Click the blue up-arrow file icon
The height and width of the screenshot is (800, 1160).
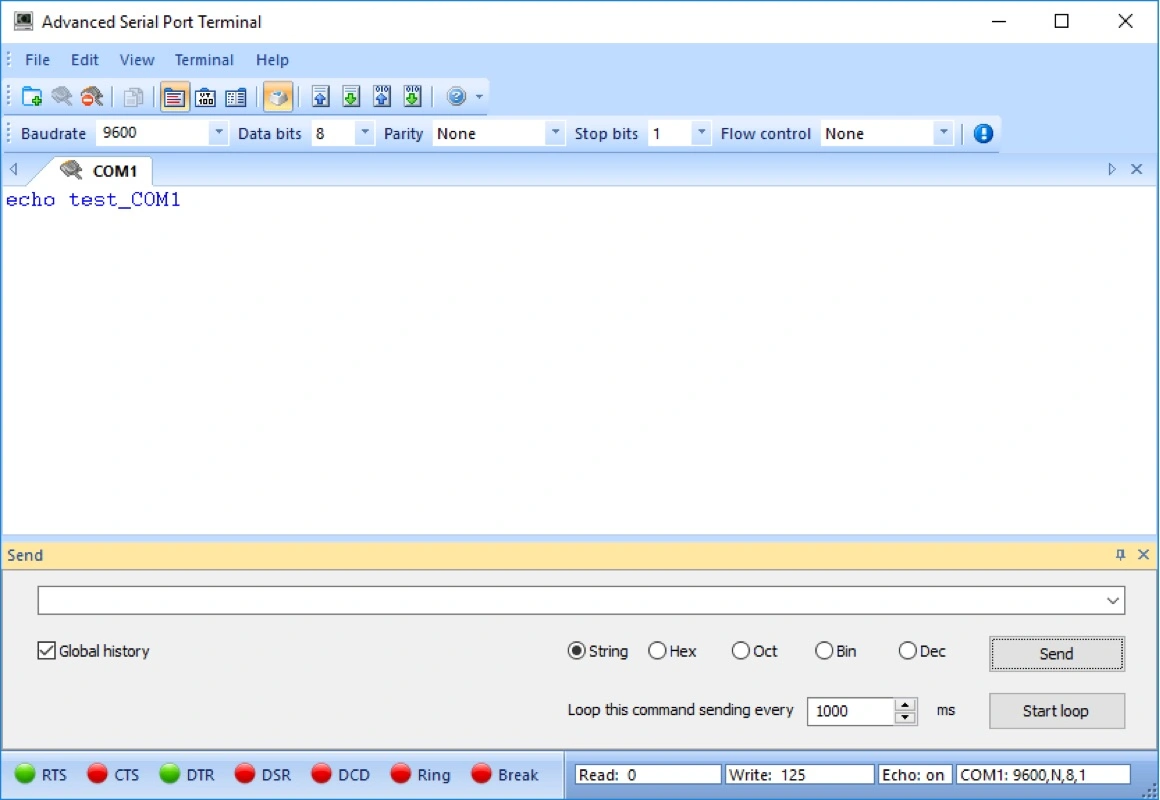coord(320,97)
